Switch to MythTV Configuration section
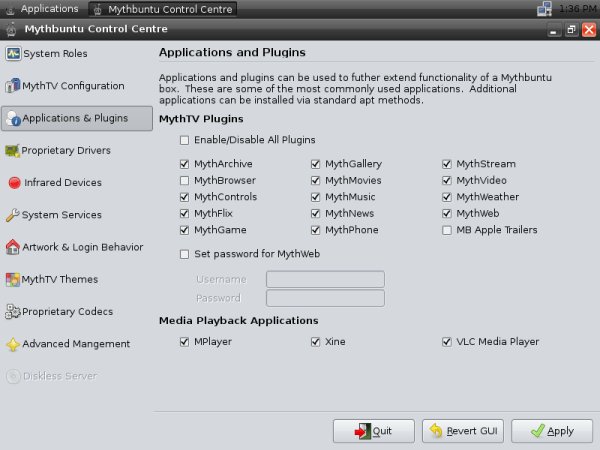Image resolution: width=600 pixels, height=450 pixels. [77, 86]
